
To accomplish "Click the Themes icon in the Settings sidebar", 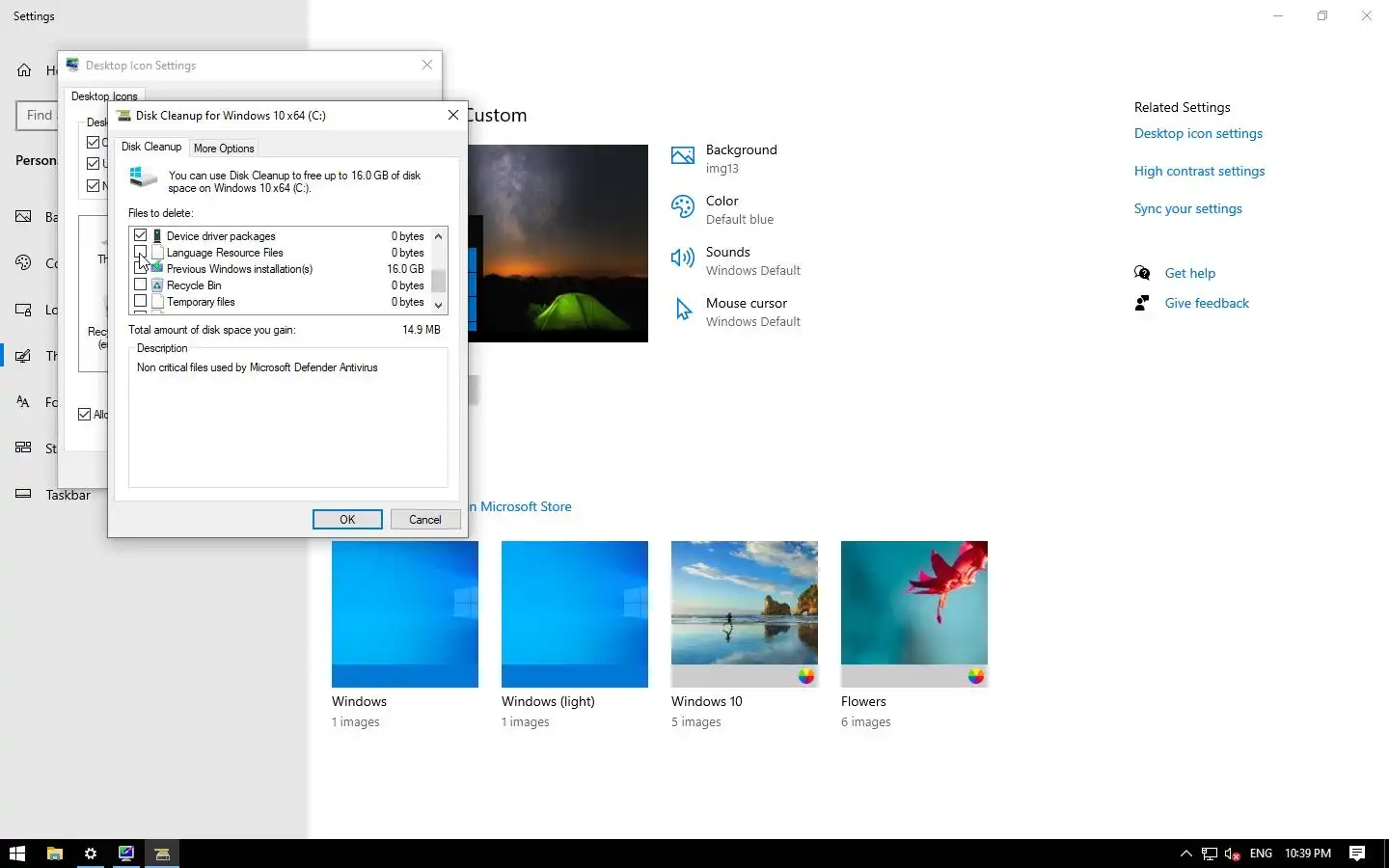I will pyautogui.click(x=24, y=356).
